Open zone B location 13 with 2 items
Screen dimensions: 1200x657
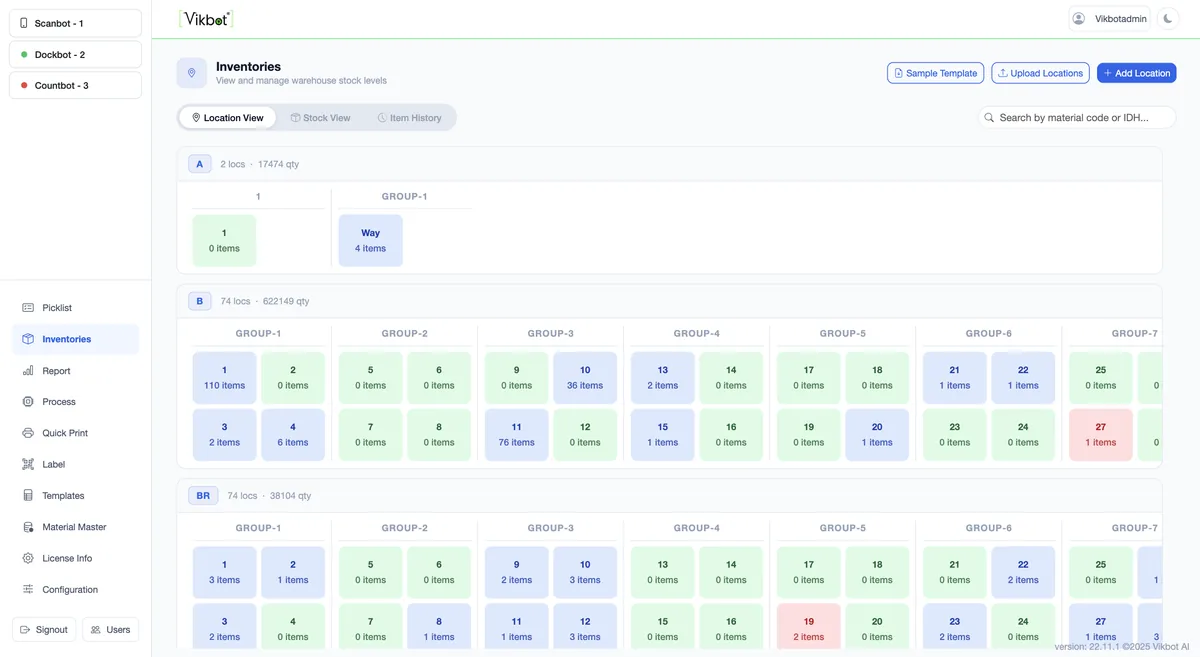(663, 378)
